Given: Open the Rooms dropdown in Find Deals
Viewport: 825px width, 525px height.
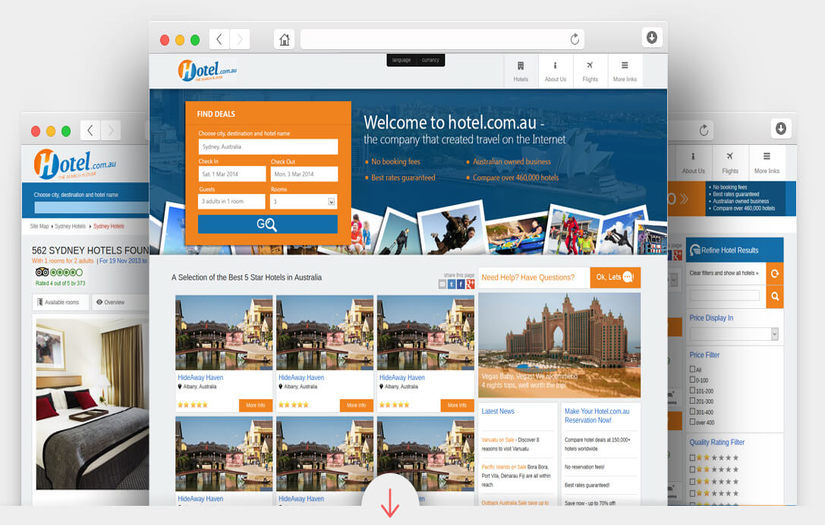Looking at the screenshot, I should pyautogui.click(x=304, y=201).
